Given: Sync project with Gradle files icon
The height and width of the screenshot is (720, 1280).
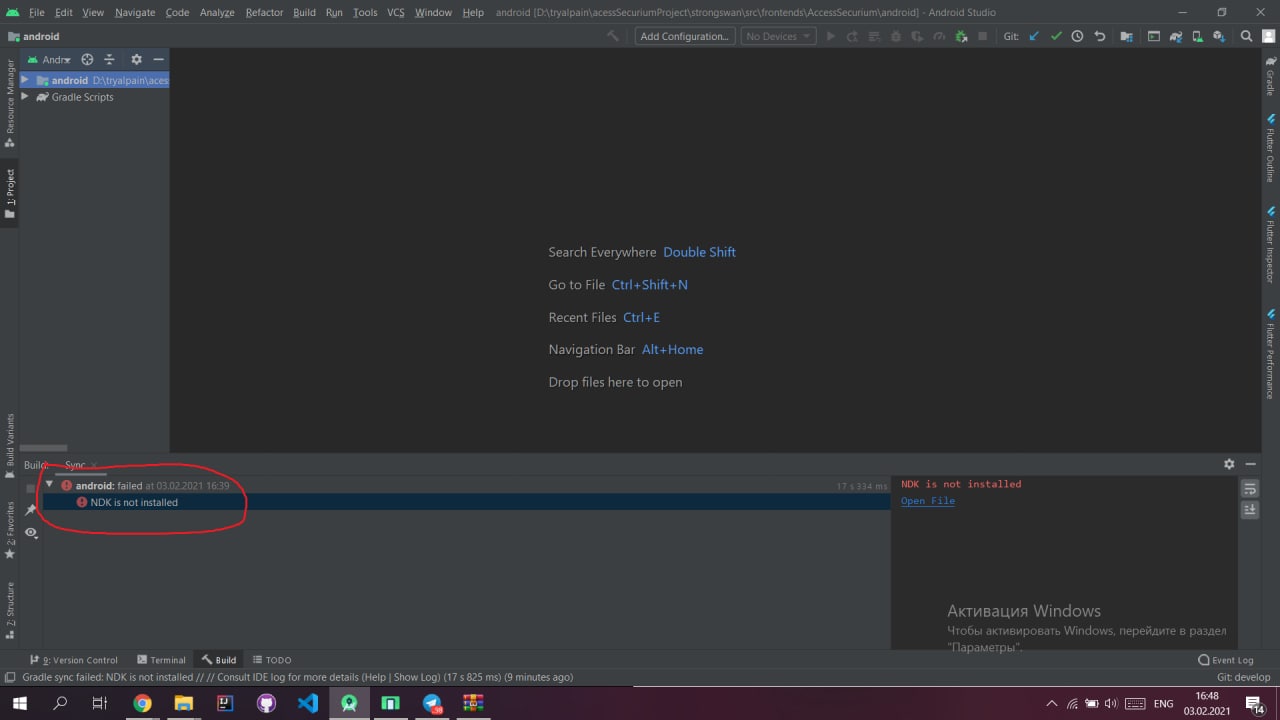Looking at the screenshot, I should [1175, 36].
